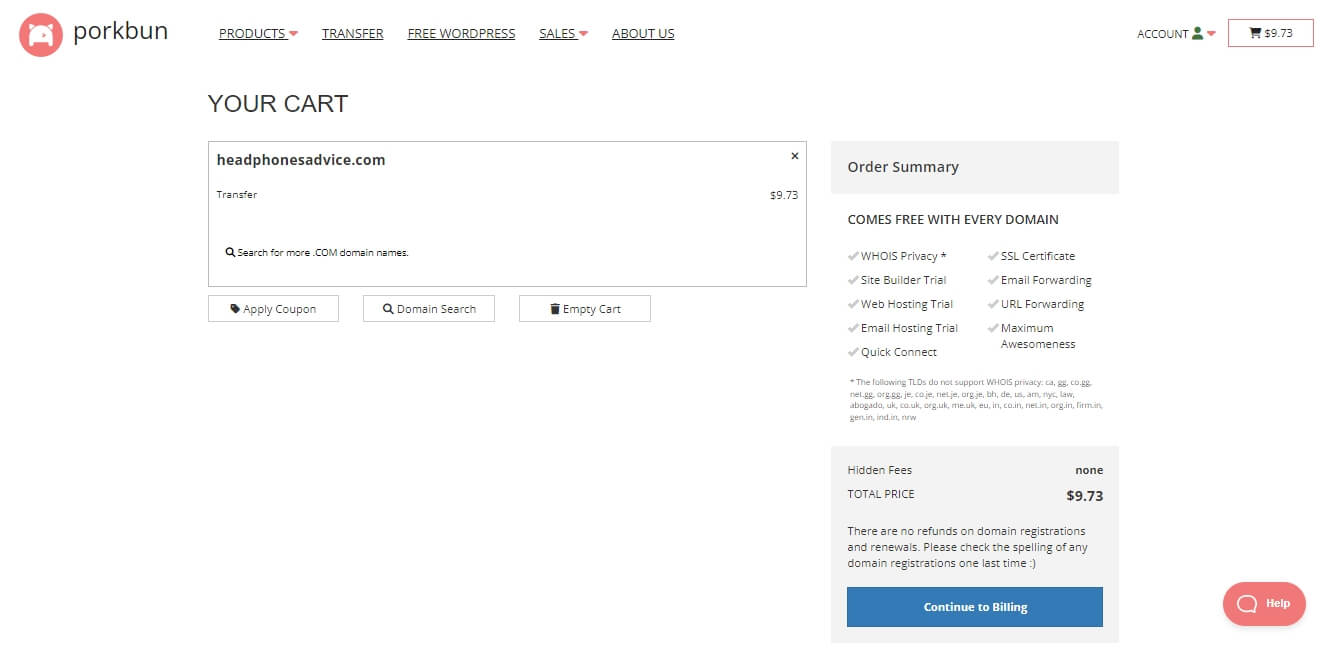Click the Empty Cart button
This screenshot has height=655, width=1329.
tap(585, 309)
